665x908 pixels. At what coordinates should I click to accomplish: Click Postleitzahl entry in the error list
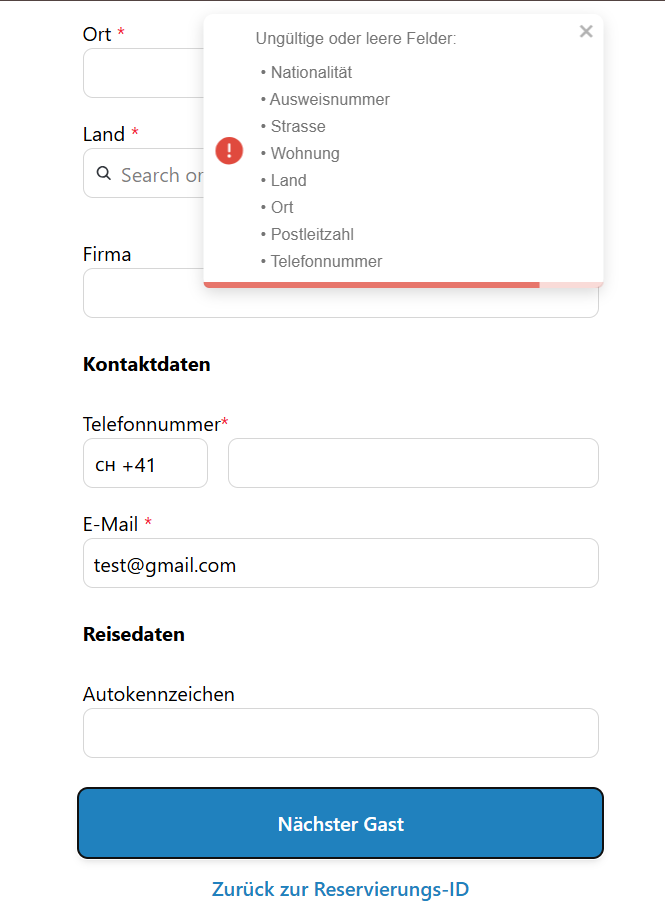312,234
